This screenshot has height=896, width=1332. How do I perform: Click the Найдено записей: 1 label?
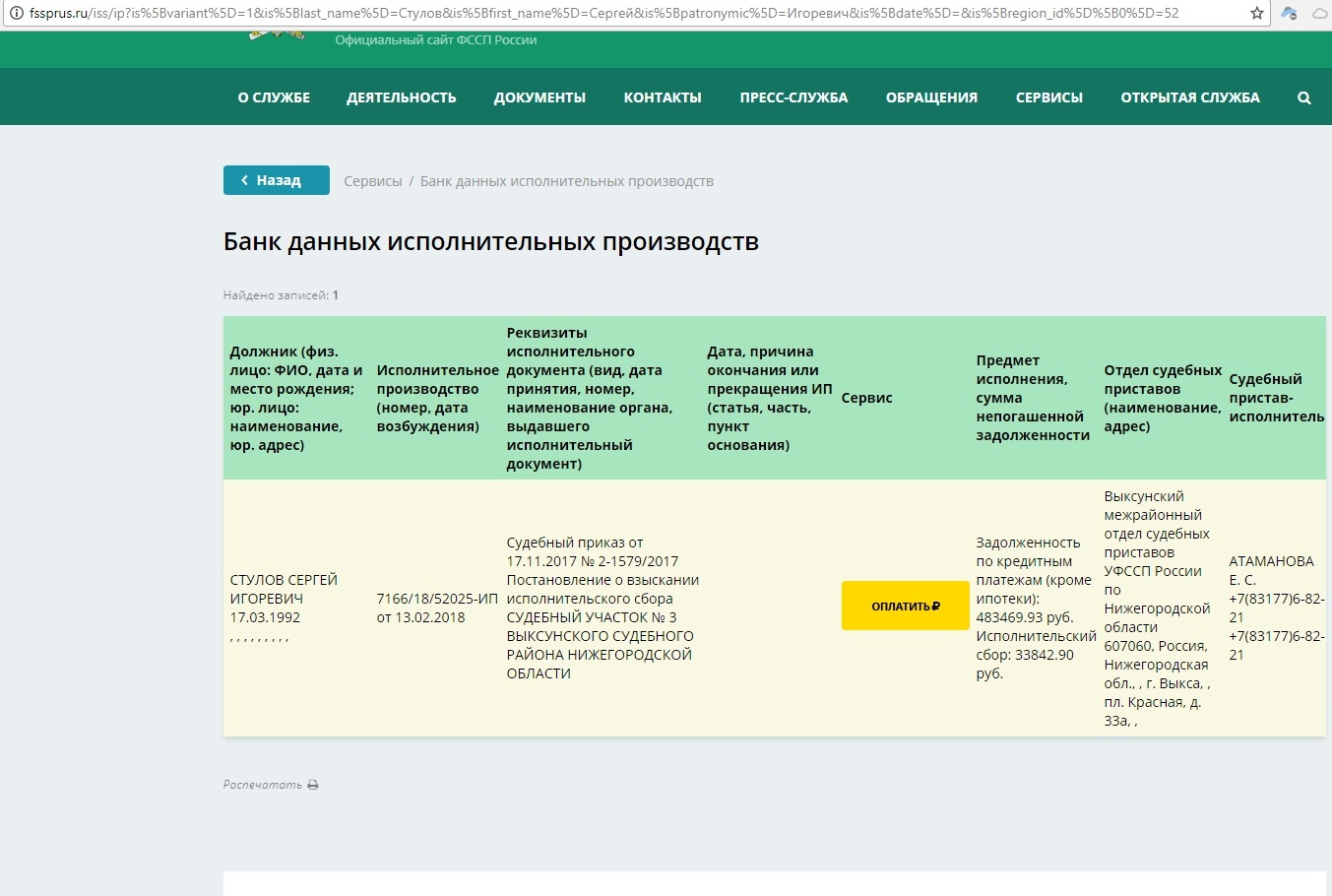pos(281,295)
